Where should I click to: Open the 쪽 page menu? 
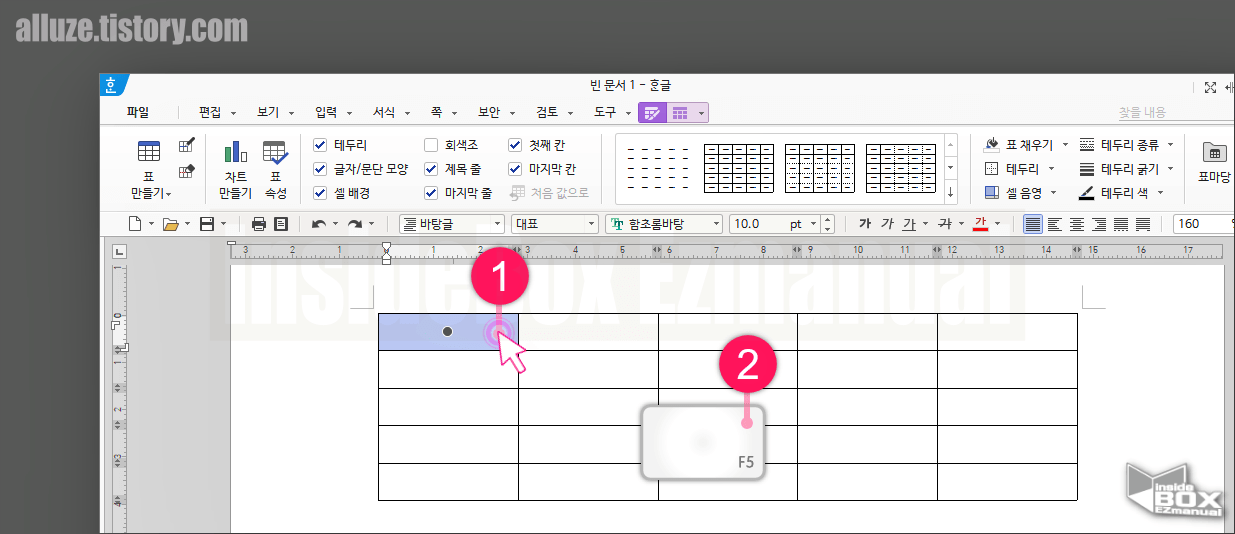tap(443, 113)
